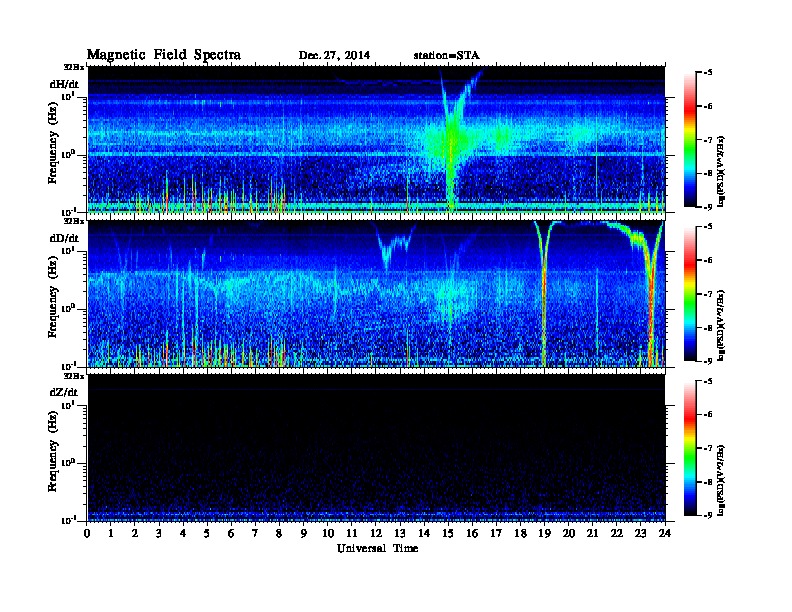Click the "-5" value on dH/dt colorbar
Image resolution: width=792 pixels, height=612 pixels.
pyautogui.click(x=708, y=73)
